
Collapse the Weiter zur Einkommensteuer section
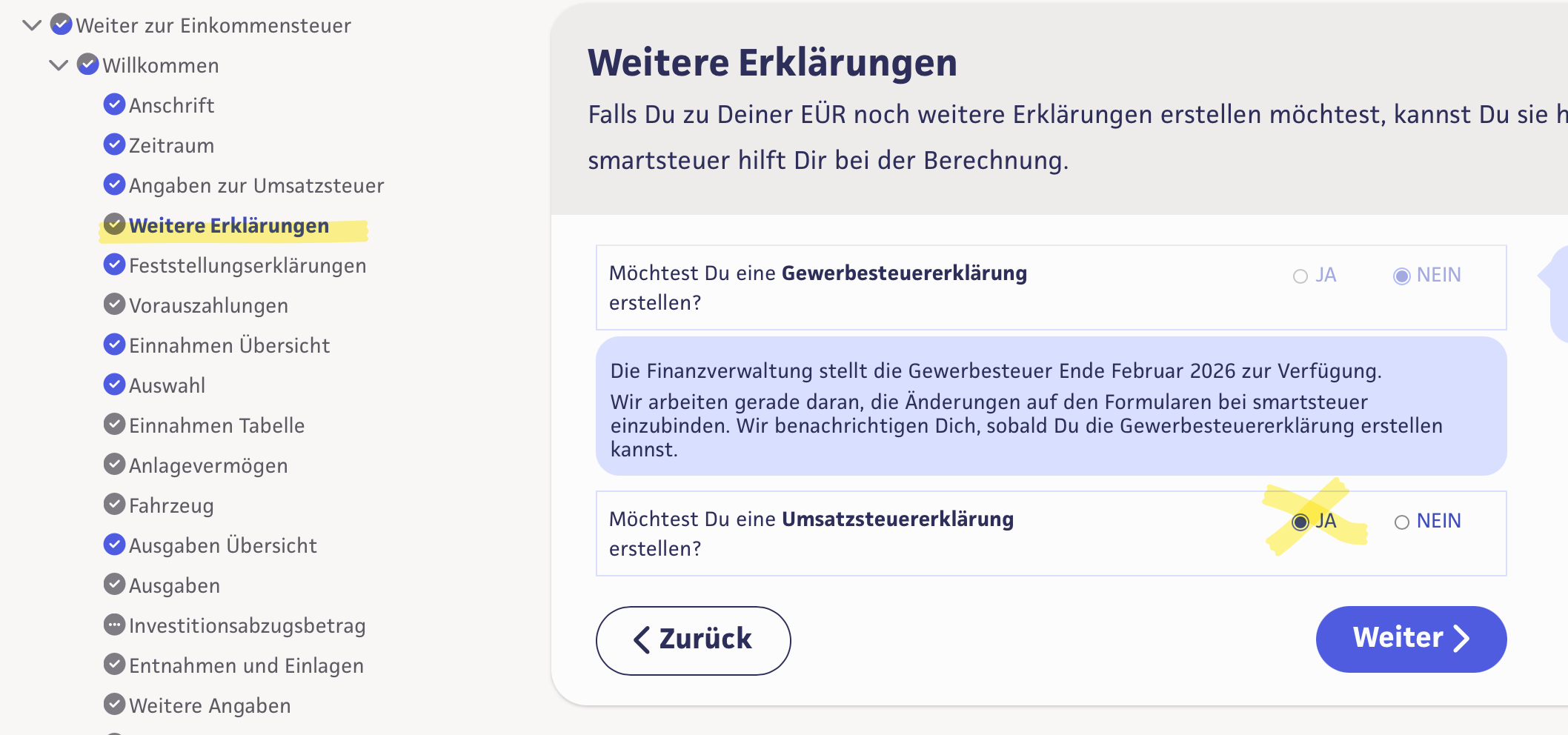tap(32, 25)
